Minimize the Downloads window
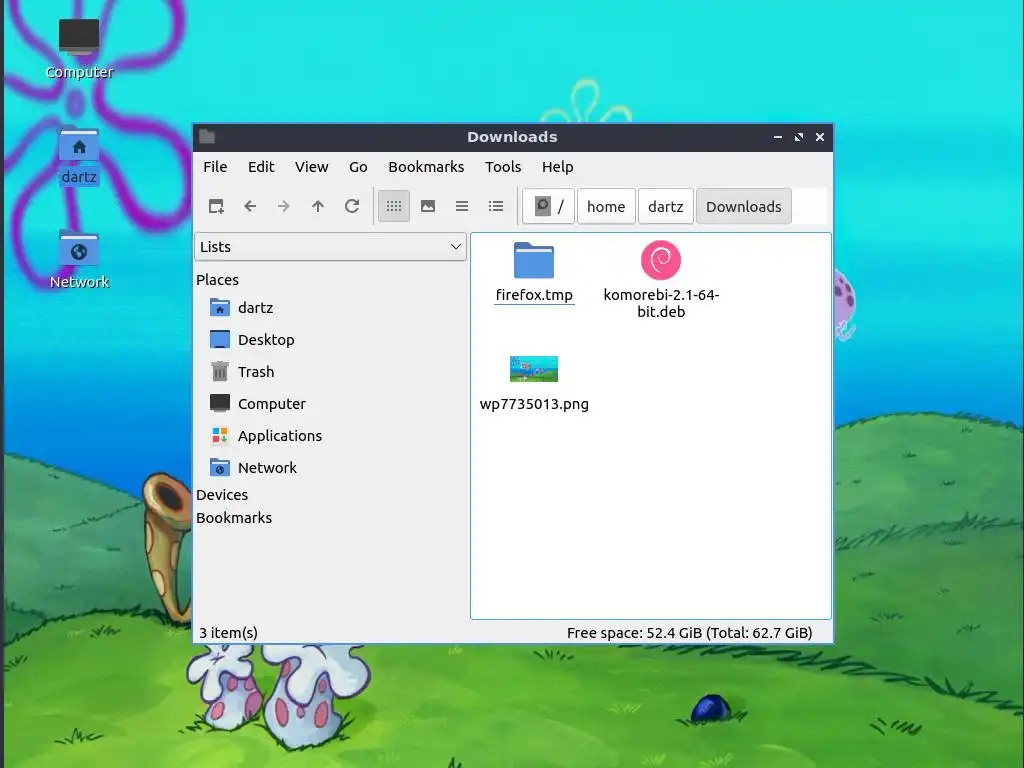Image resolution: width=1024 pixels, height=768 pixels. [x=778, y=137]
